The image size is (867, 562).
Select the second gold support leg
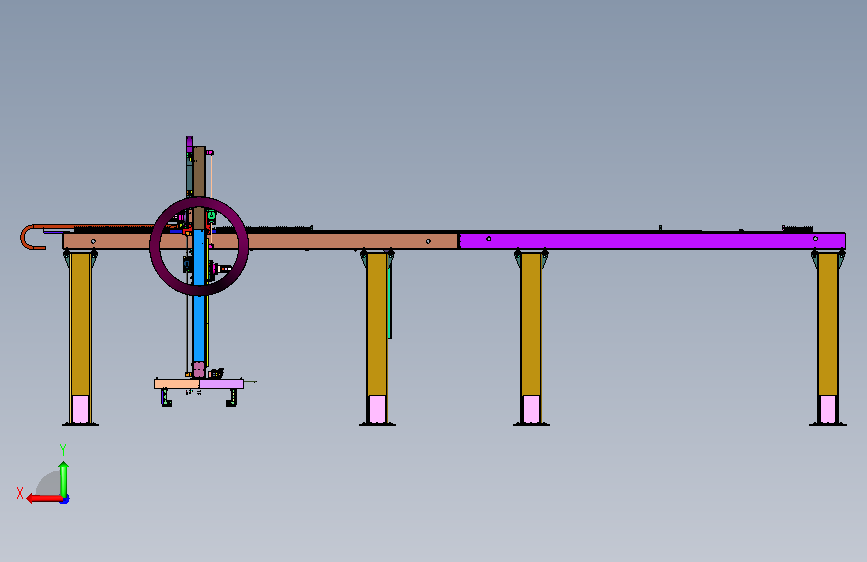point(377,324)
